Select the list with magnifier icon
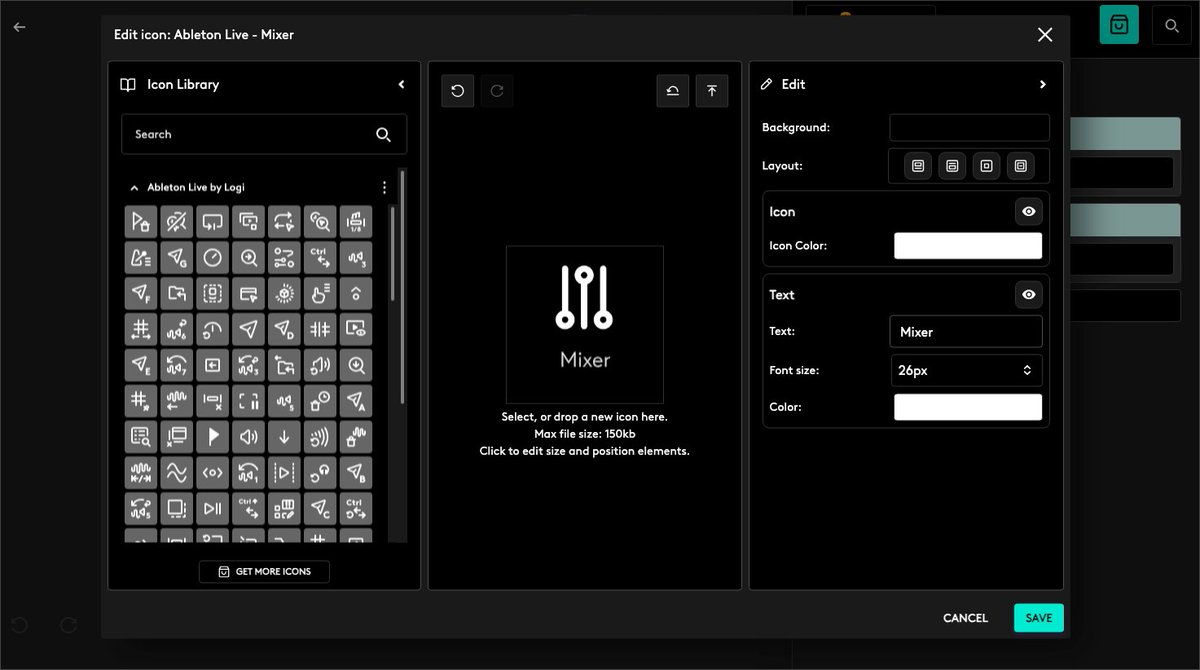 click(140, 437)
